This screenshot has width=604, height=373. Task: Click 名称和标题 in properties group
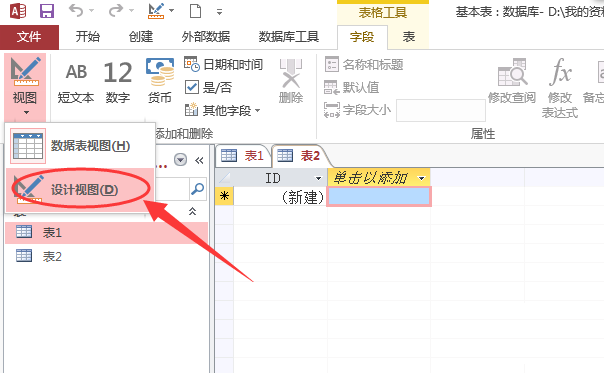[x=364, y=64]
